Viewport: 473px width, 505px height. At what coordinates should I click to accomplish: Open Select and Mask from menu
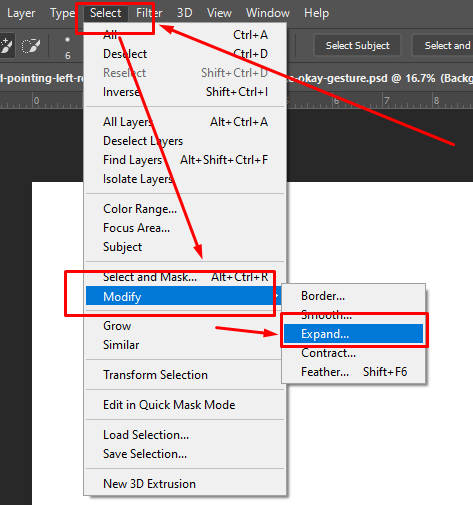coord(185,277)
